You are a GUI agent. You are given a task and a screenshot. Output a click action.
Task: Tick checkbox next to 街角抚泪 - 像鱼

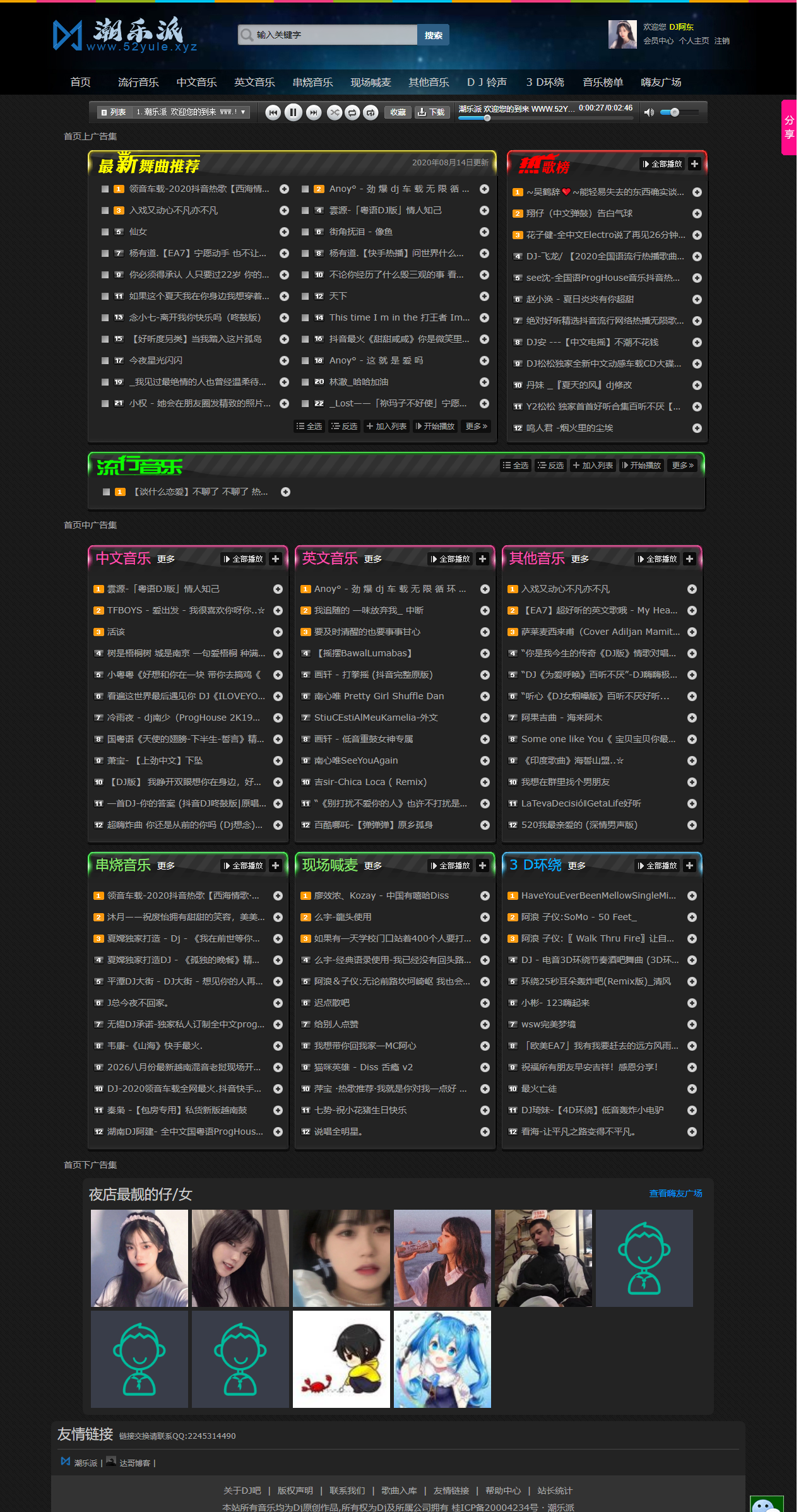[x=306, y=232]
